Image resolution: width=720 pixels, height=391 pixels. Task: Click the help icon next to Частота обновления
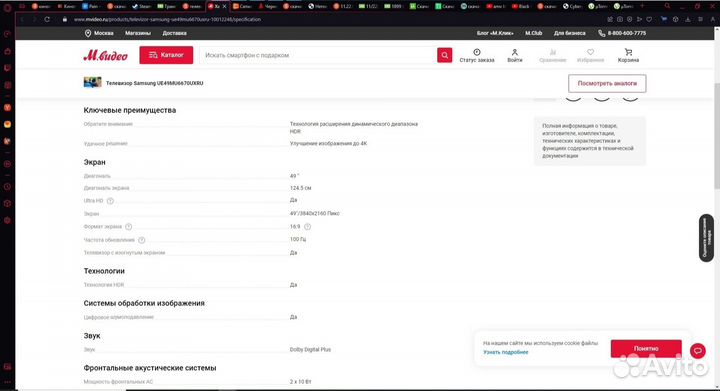141,240
